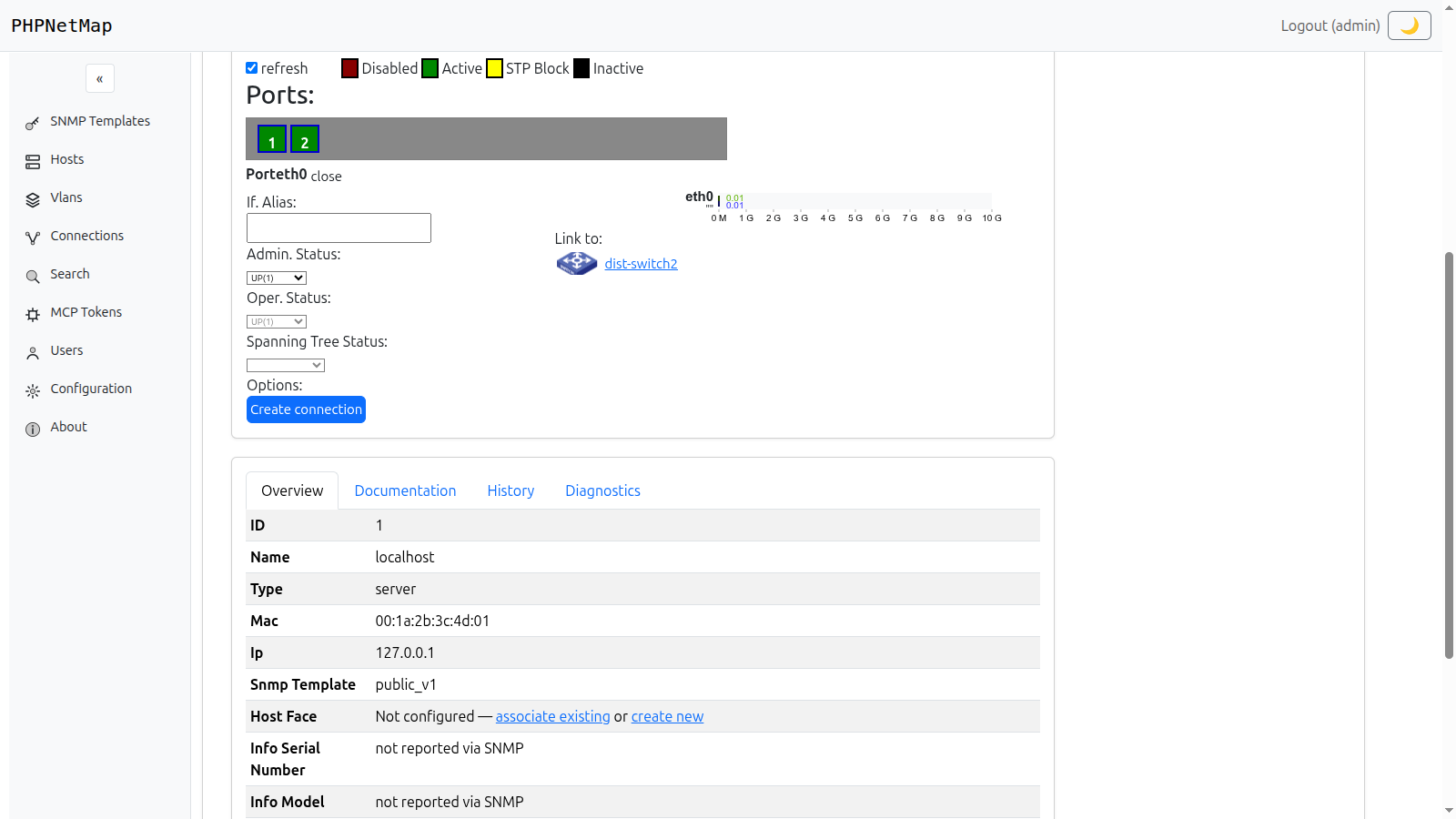
Task: Click the MCP Tokens chip icon
Action: (x=33, y=314)
